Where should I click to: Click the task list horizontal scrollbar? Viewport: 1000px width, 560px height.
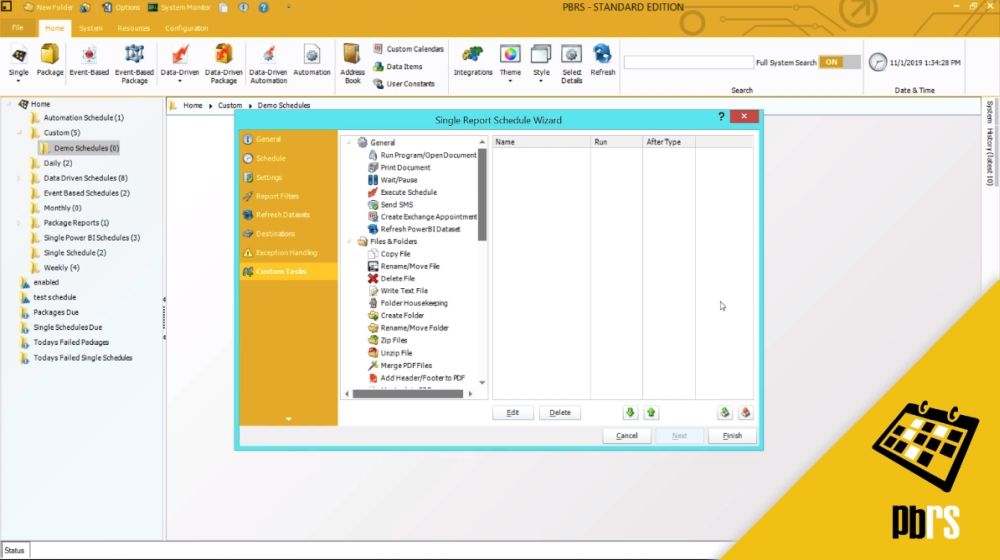pyautogui.click(x=408, y=394)
